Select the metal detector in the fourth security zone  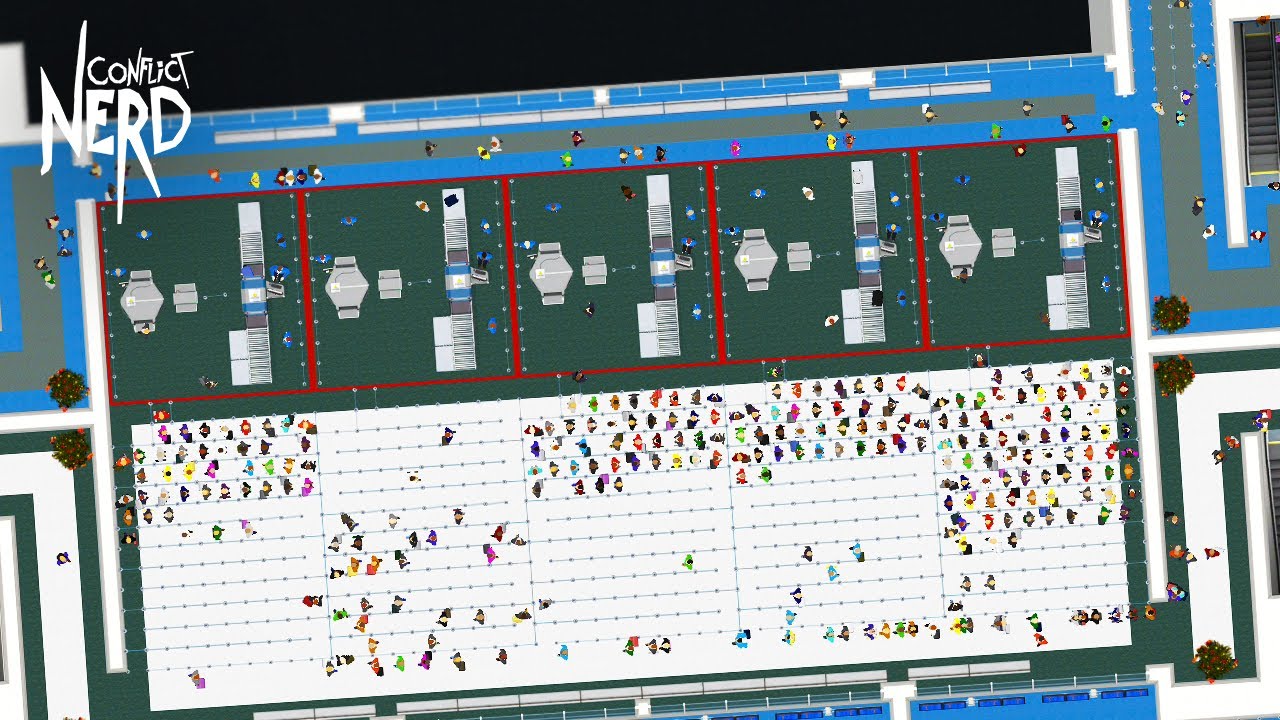tap(756, 260)
